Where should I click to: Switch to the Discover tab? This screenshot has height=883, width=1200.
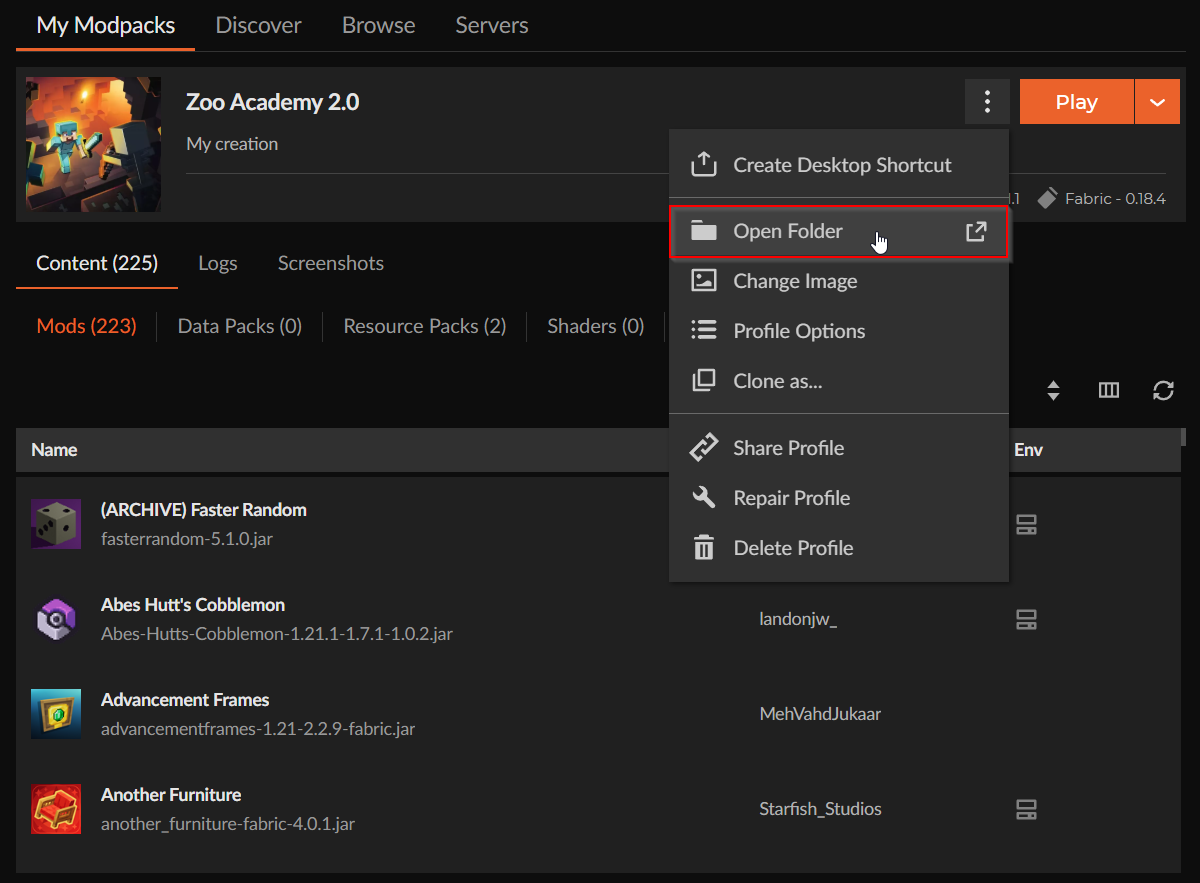(258, 26)
